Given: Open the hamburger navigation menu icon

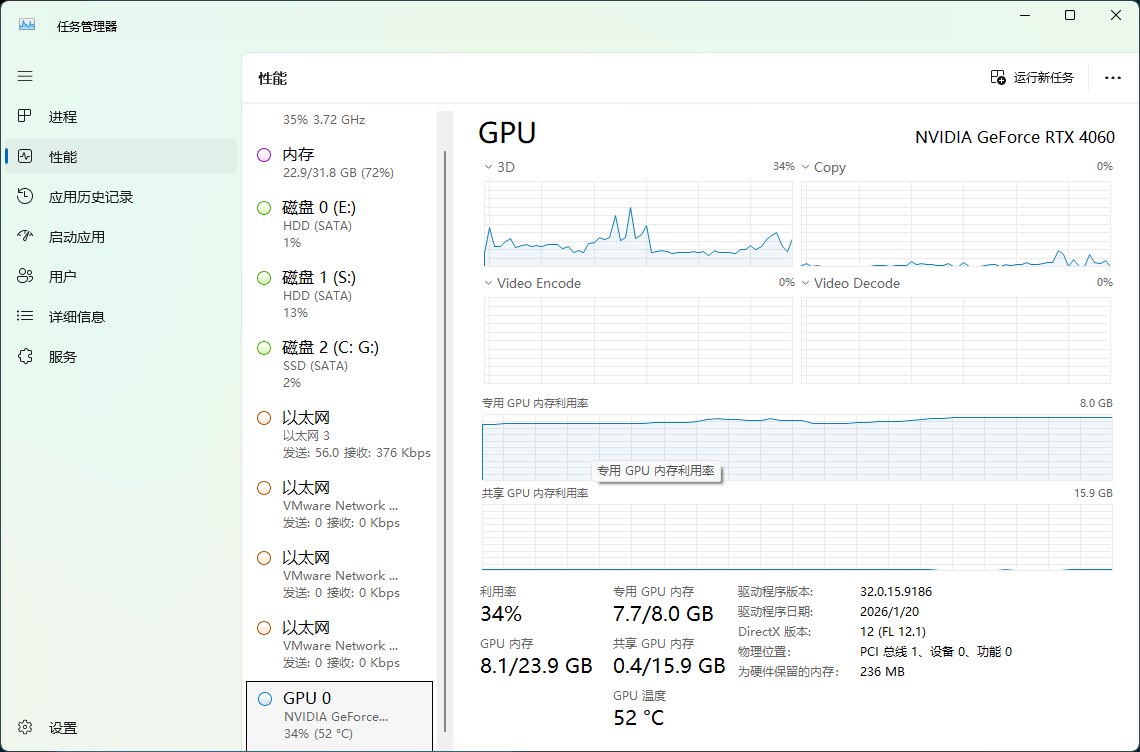Looking at the screenshot, I should [x=25, y=76].
